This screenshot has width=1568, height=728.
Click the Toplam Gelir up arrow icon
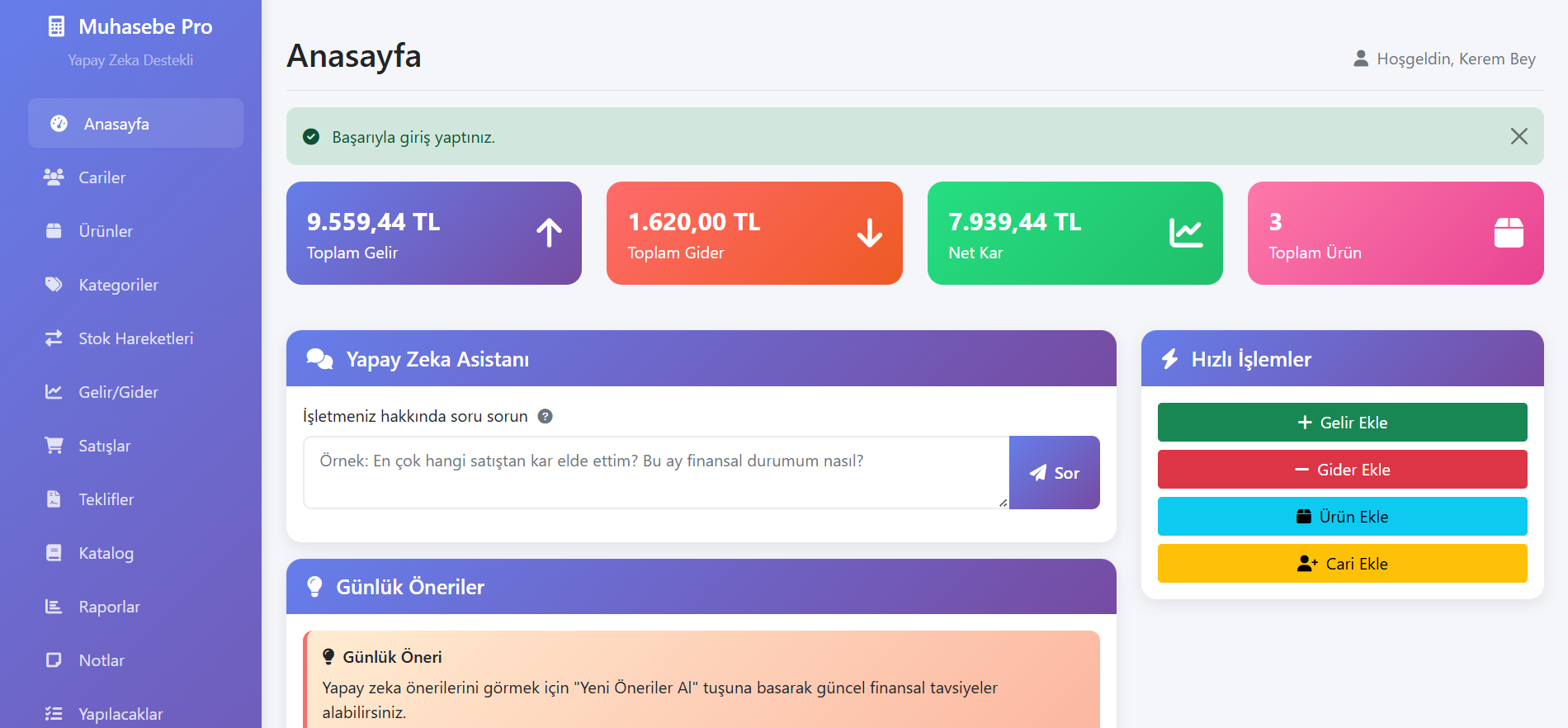tap(549, 233)
